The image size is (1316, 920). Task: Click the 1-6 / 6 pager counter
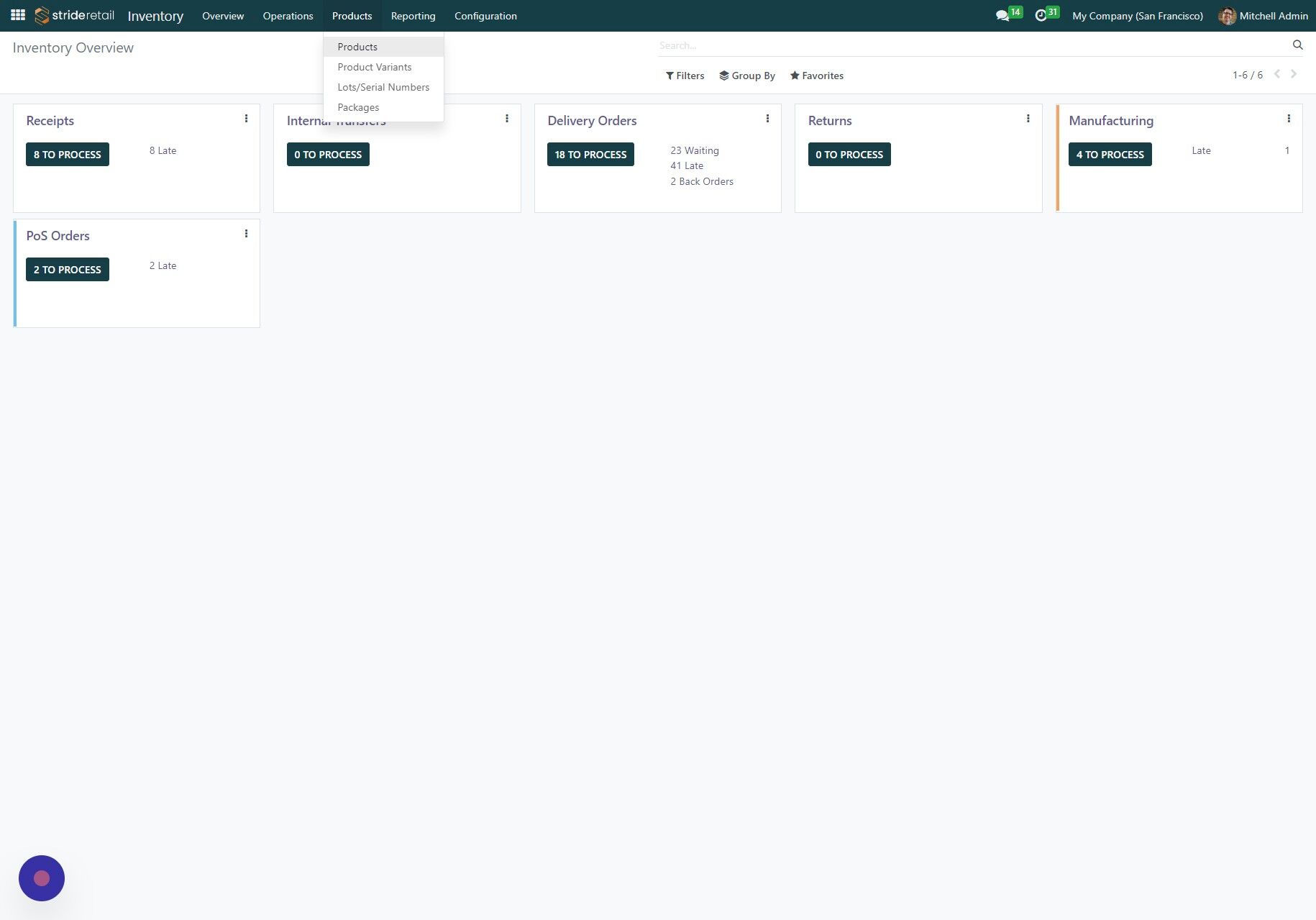point(1248,75)
